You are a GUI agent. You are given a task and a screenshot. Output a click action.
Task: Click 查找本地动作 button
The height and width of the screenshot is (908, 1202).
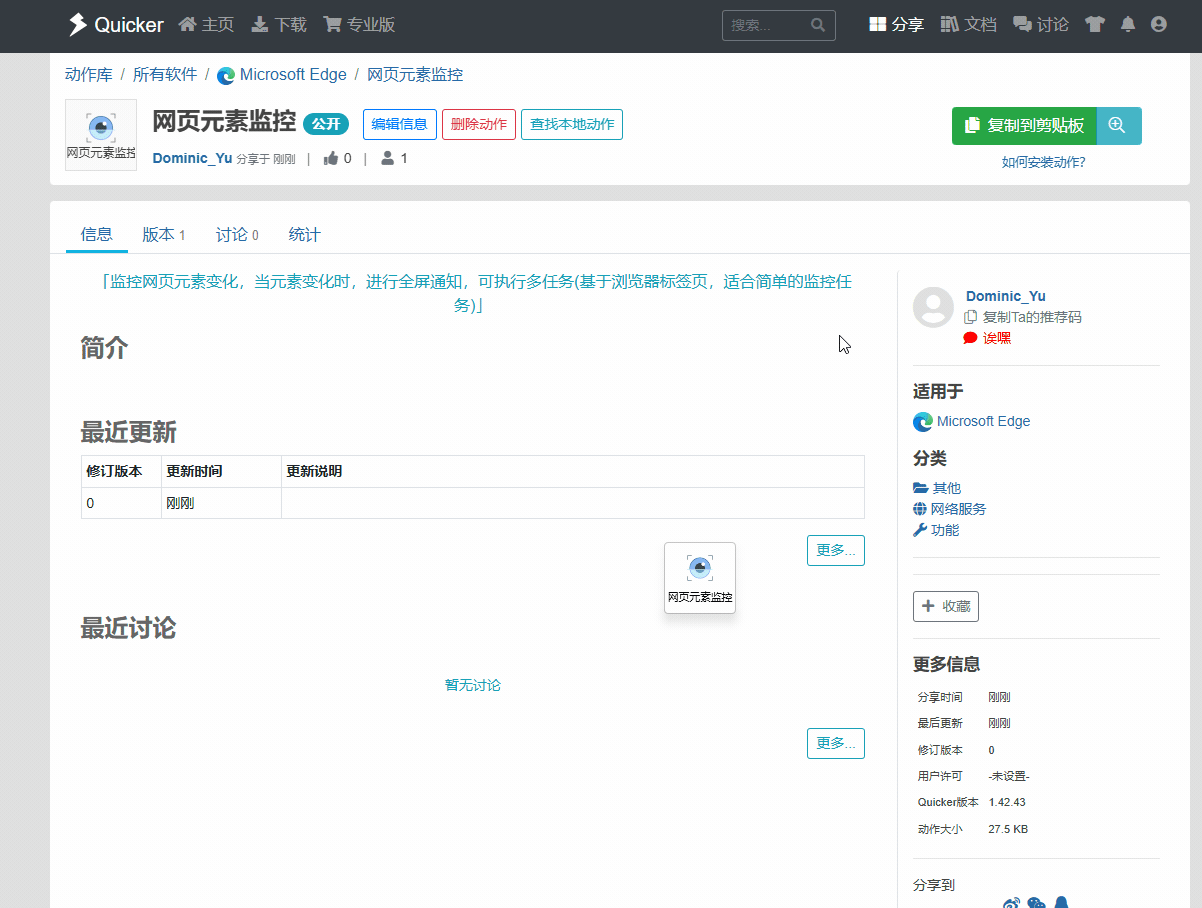pyautogui.click(x=572, y=125)
